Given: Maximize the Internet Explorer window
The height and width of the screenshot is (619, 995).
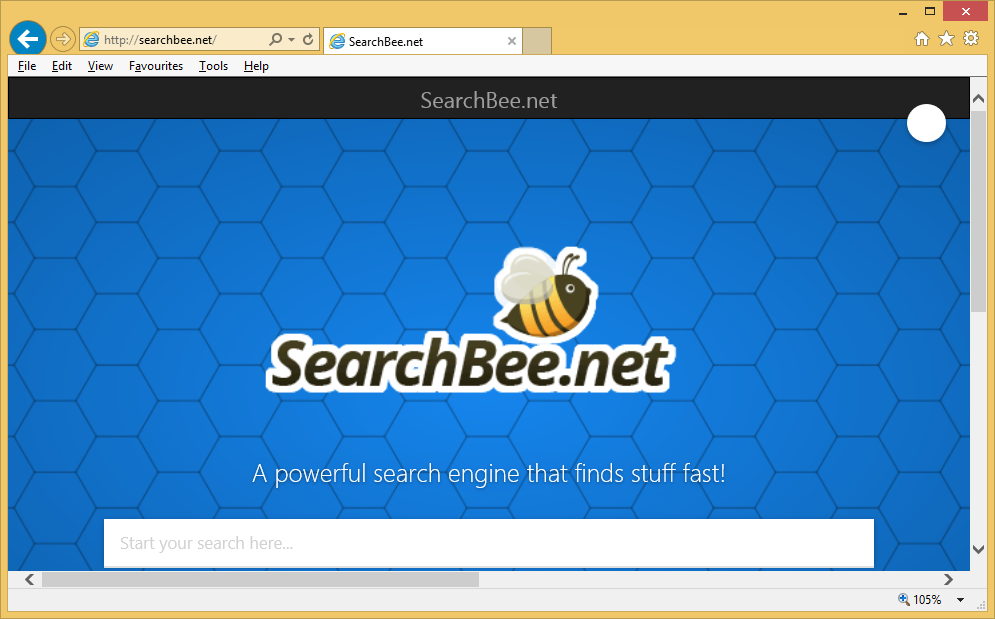Looking at the screenshot, I should click(930, 11).
